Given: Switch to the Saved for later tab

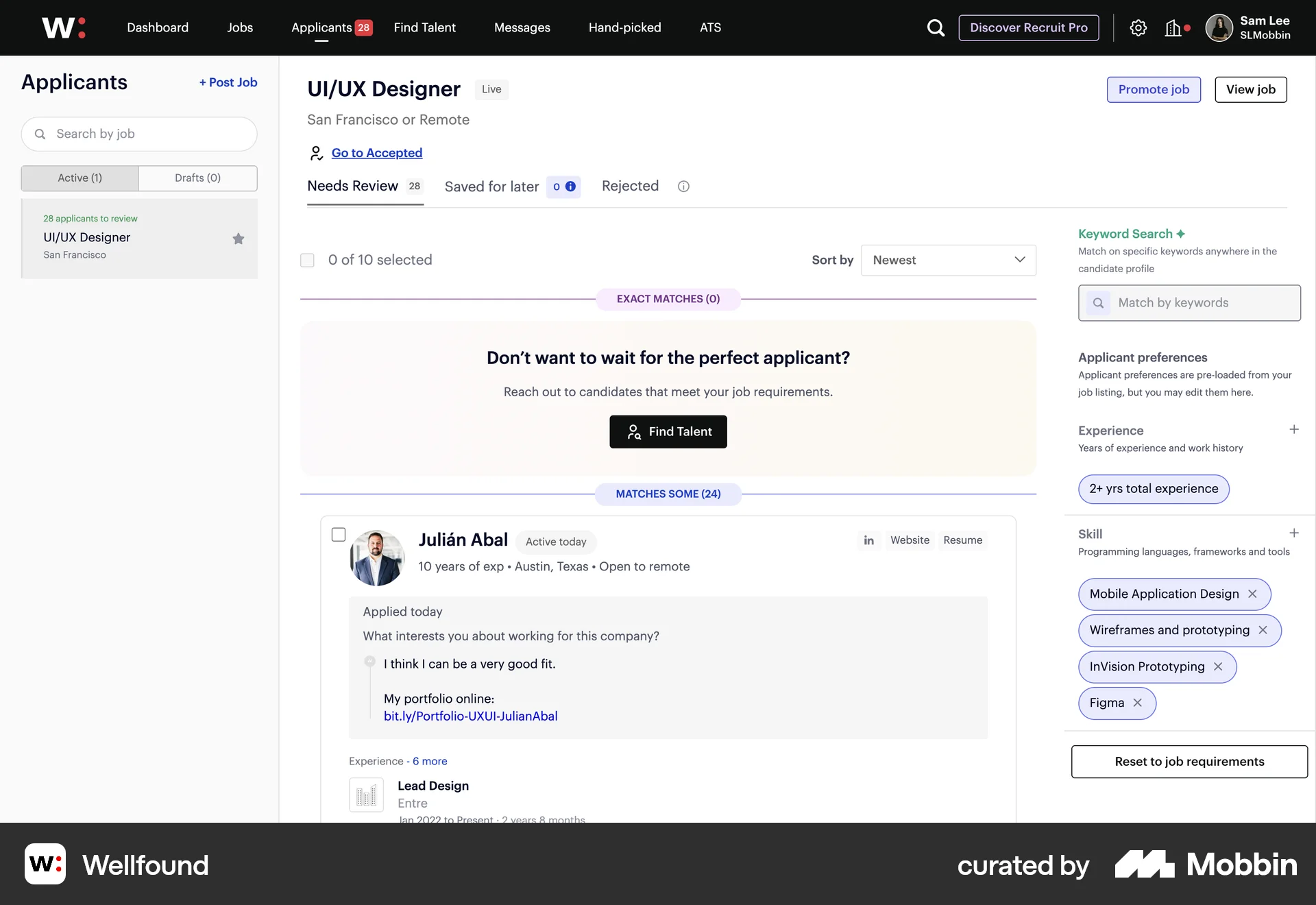Looking at the screenshot, I should click(491, 186).
